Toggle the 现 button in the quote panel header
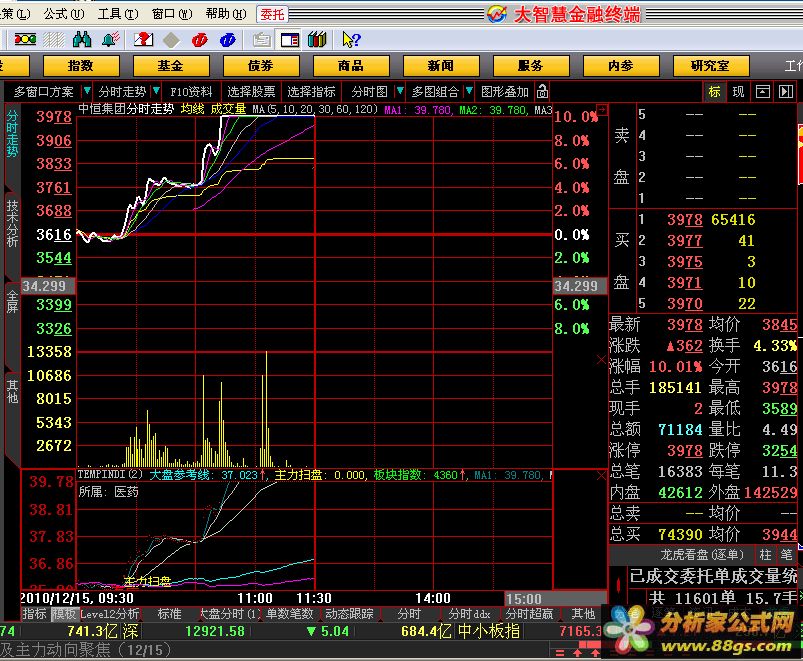Screen dimensions: 803x661 (x=738, y=92)
